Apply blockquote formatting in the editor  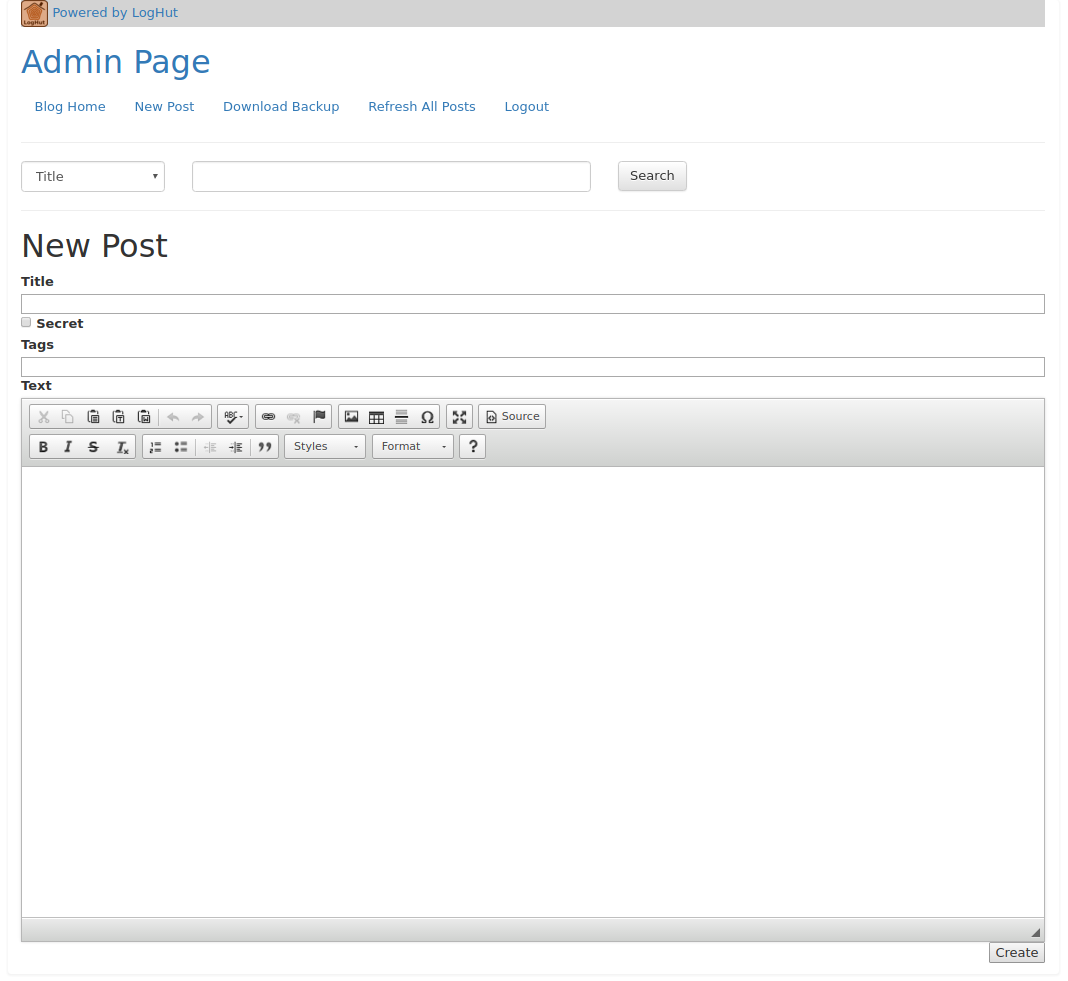point(264,446)
